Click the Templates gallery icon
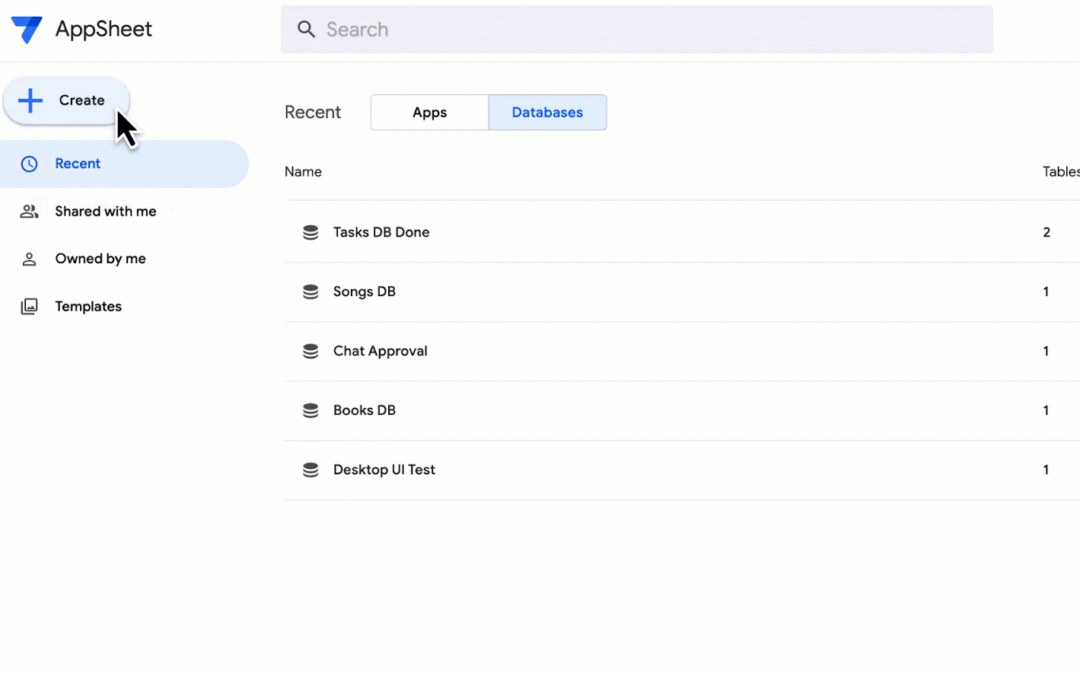The height and width of the screenshot is (675, 1080). pos(29,307)
